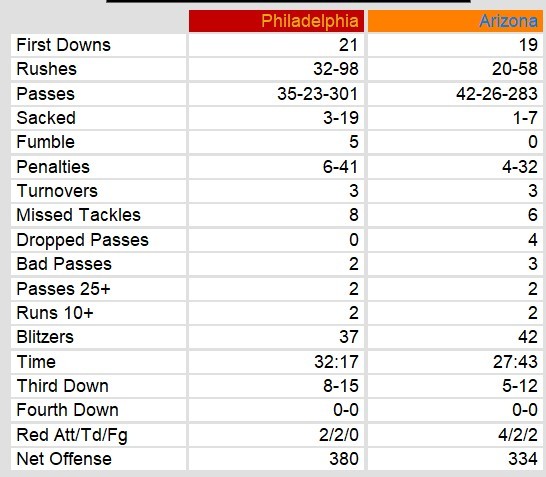Click Arizona's 42-26-283 passes value

(x=497, y=94)
